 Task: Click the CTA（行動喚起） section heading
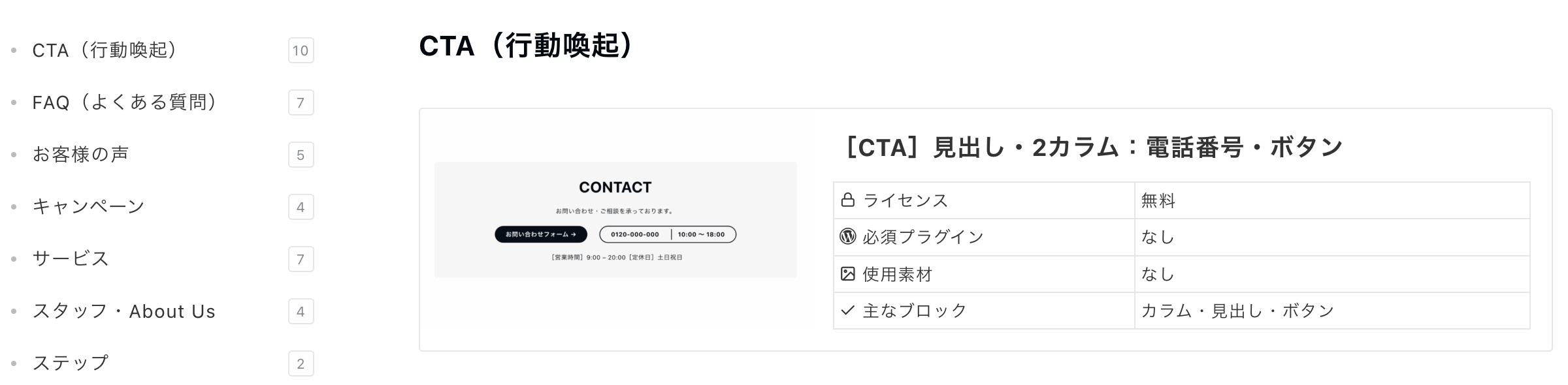pos(525,46)
